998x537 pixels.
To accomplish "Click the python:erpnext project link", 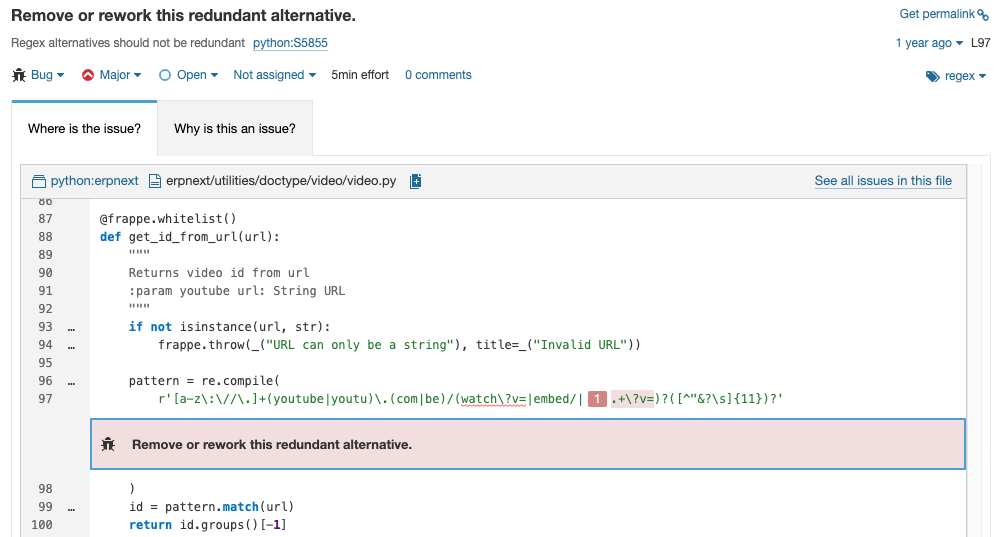I will coord(94,181).
